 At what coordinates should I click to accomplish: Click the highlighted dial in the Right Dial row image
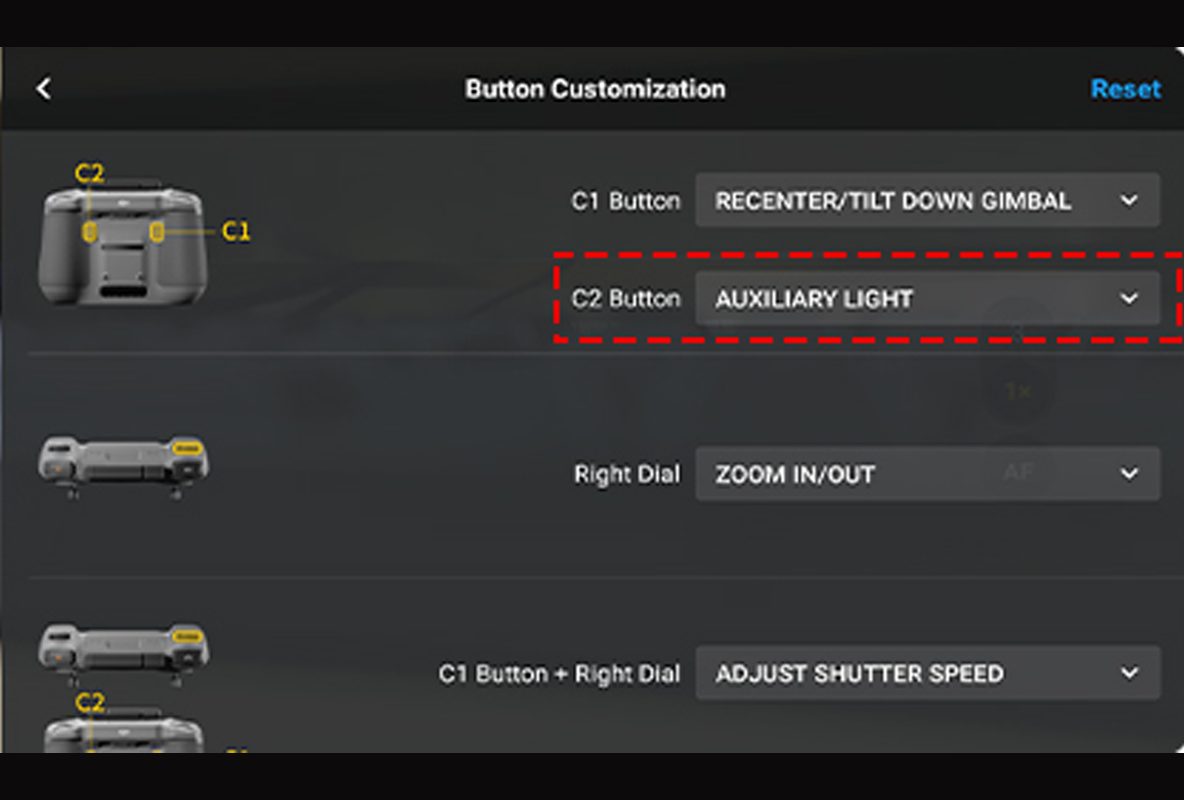pos(187,449)
